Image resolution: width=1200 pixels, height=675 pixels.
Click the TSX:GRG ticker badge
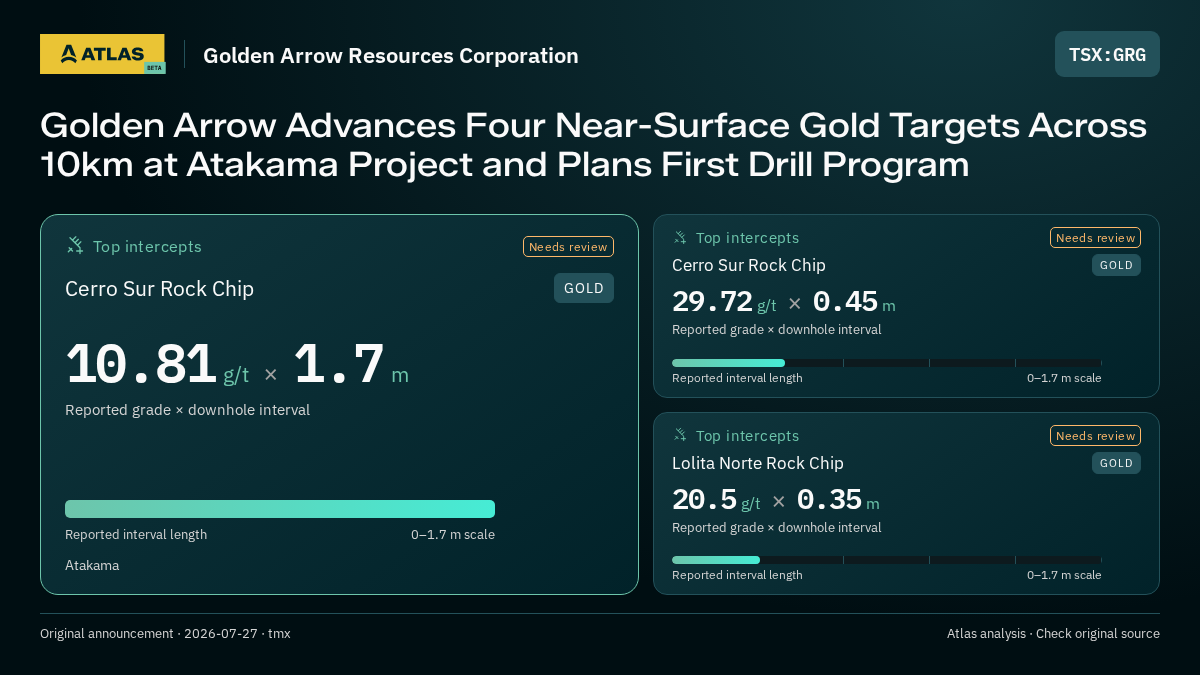1107,54
